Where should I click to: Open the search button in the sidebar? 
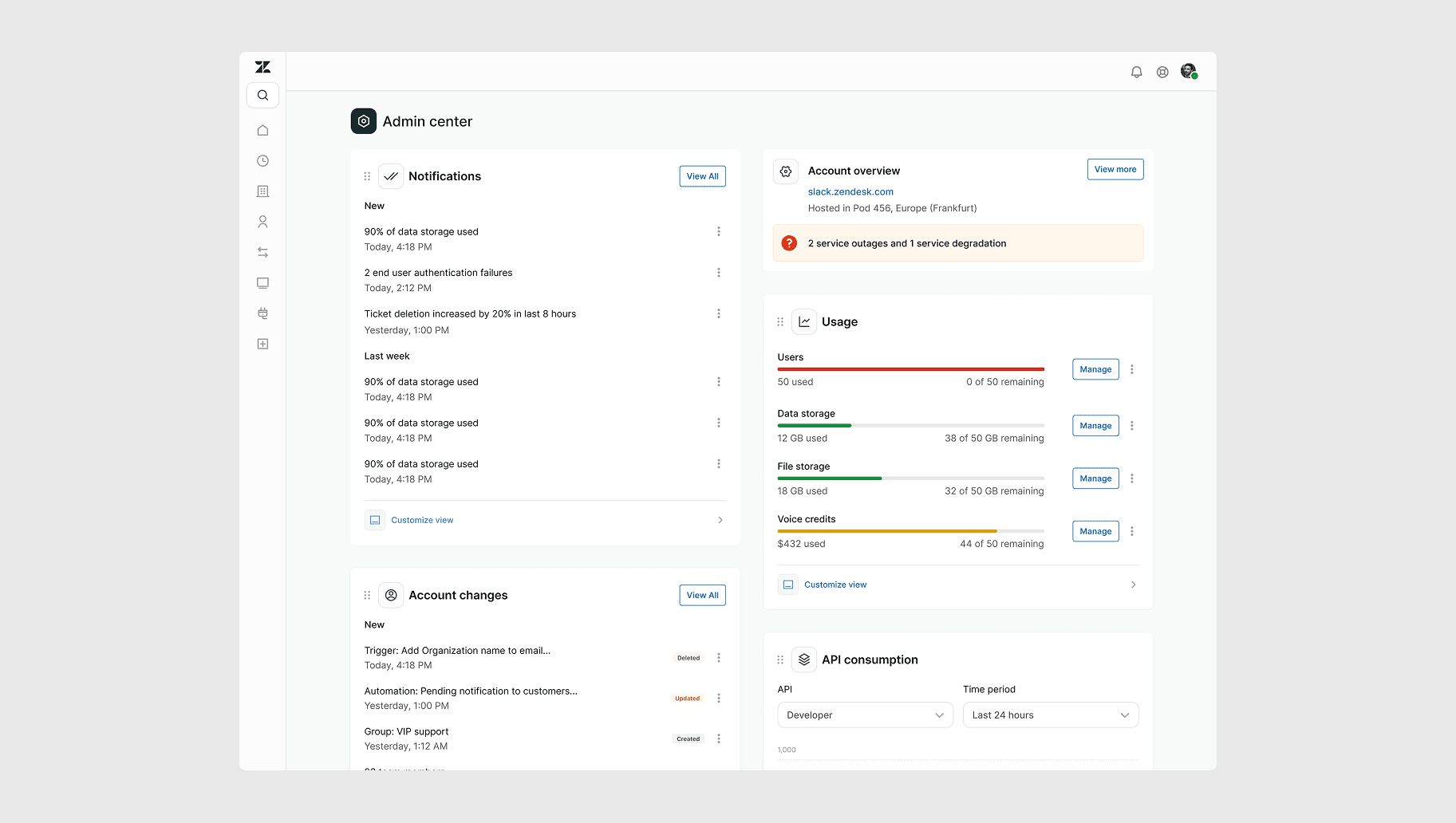[x=262, y=95]
